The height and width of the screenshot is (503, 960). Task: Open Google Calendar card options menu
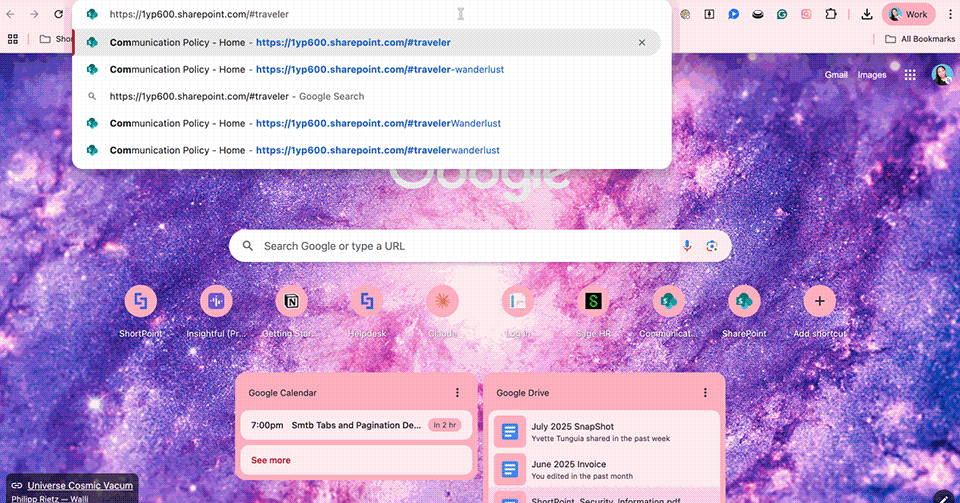(x=457, y=393)
